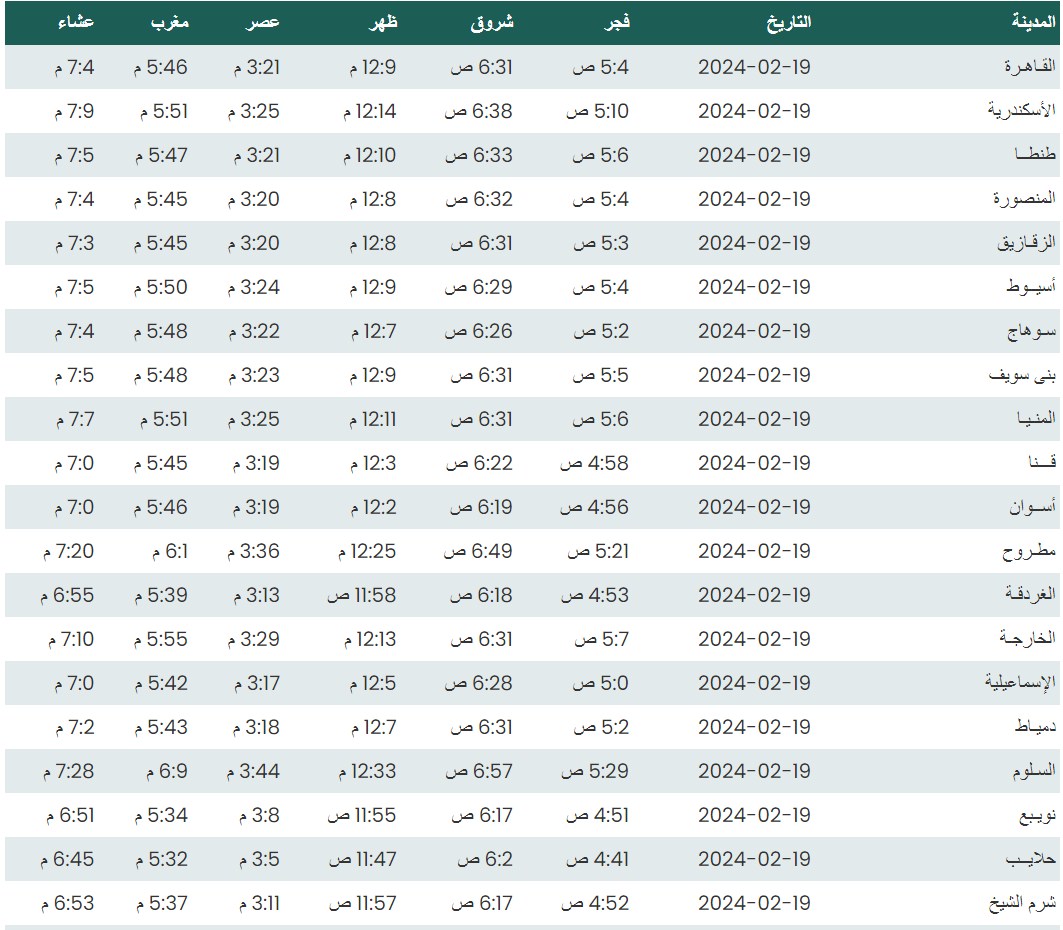The height and width of the screenshot is (930, 1063).
Task: Click the التاريخ column header
Action: (788, 23)
